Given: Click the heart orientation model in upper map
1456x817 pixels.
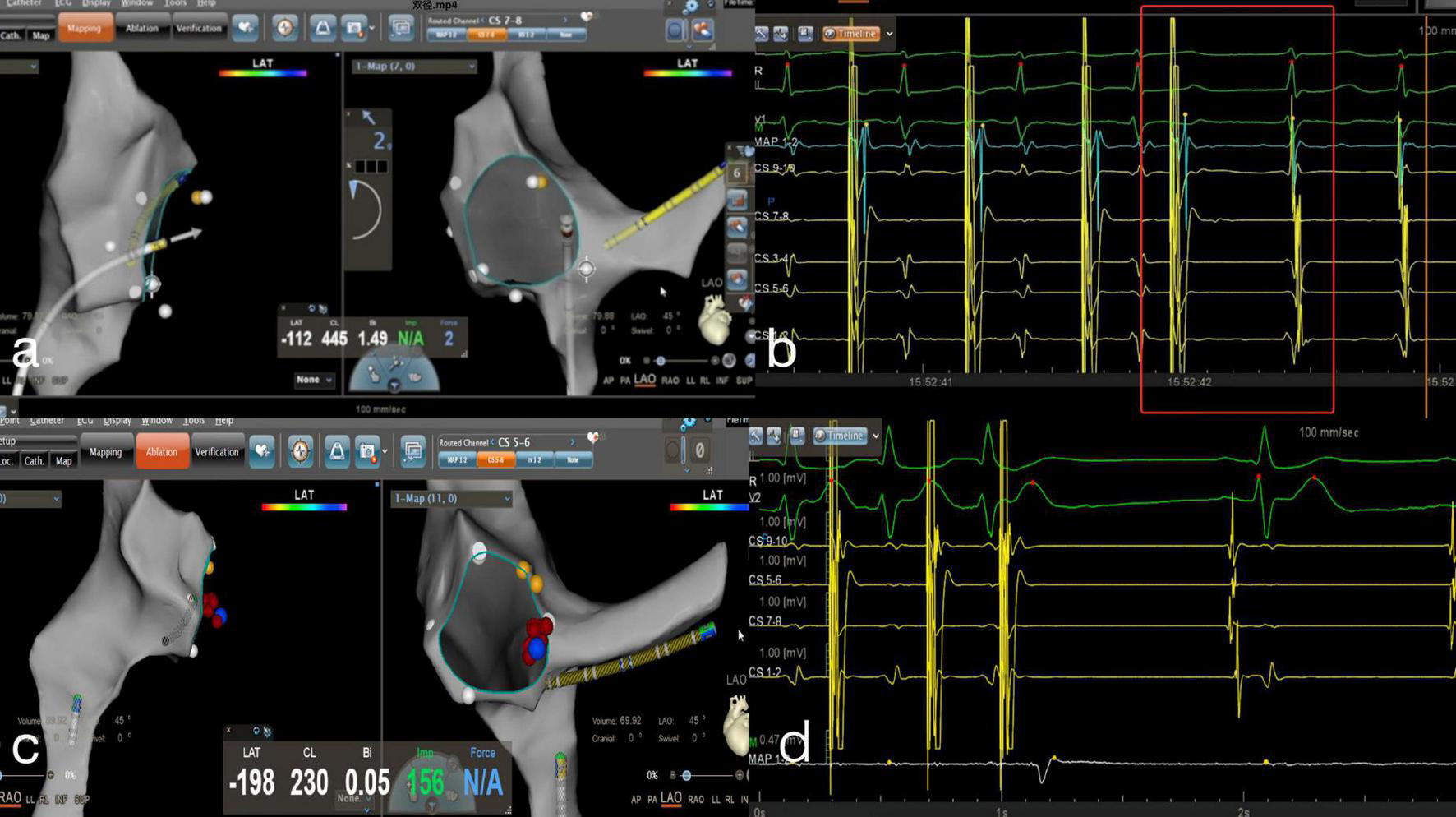Looking at the screenshot, I should 713,320.
